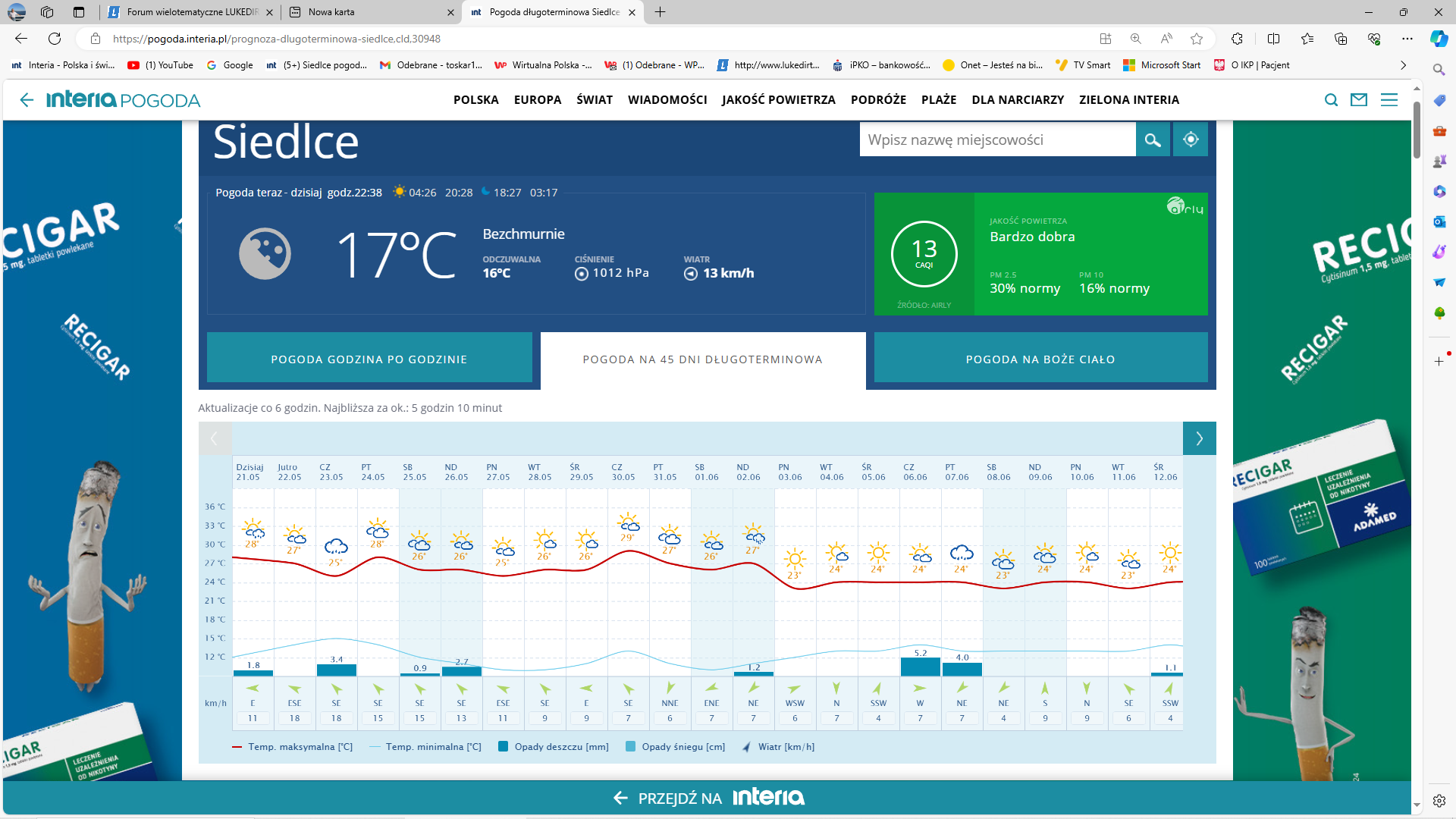The image size is (1456, 819).
Task: Click the PRZEJDŹ NA Interia bottom link
Action: coord(709,798)
